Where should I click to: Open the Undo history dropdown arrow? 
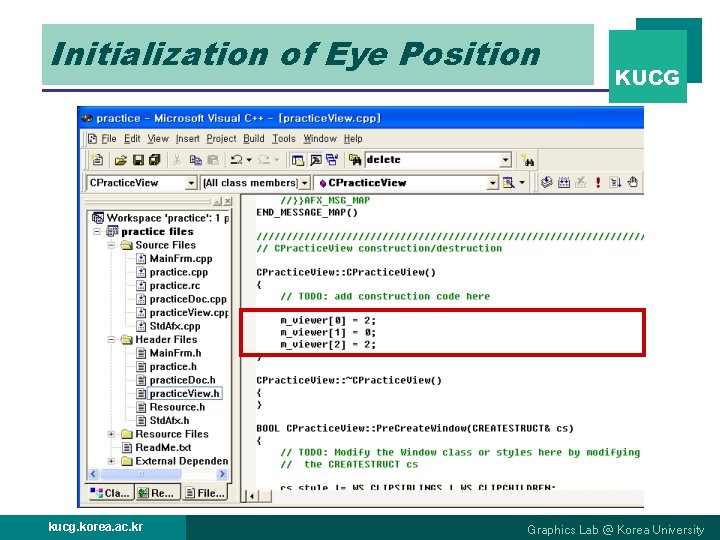(249, 160)
